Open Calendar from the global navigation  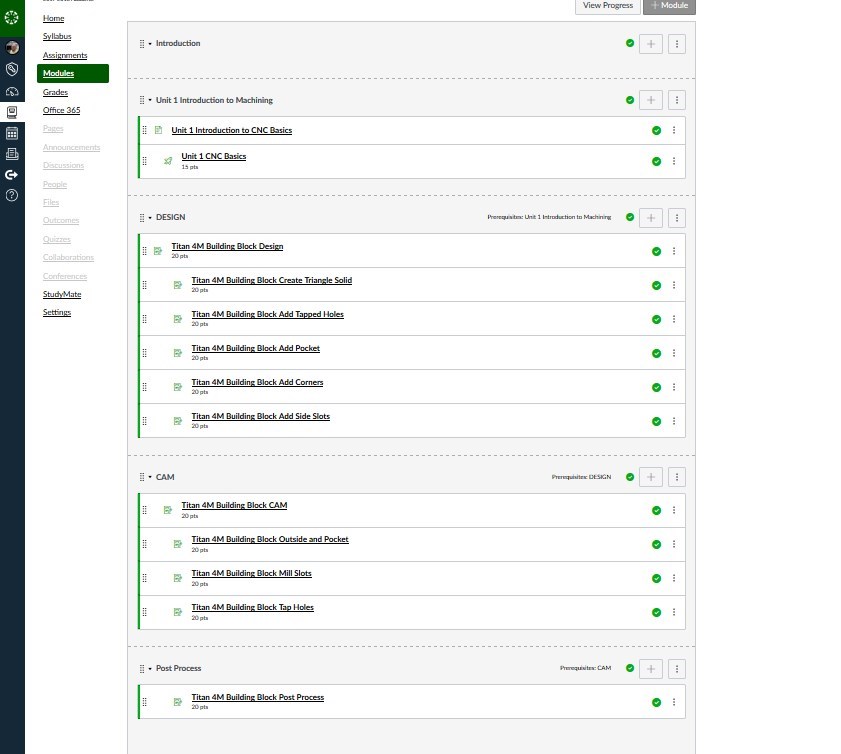pos(12,132)
